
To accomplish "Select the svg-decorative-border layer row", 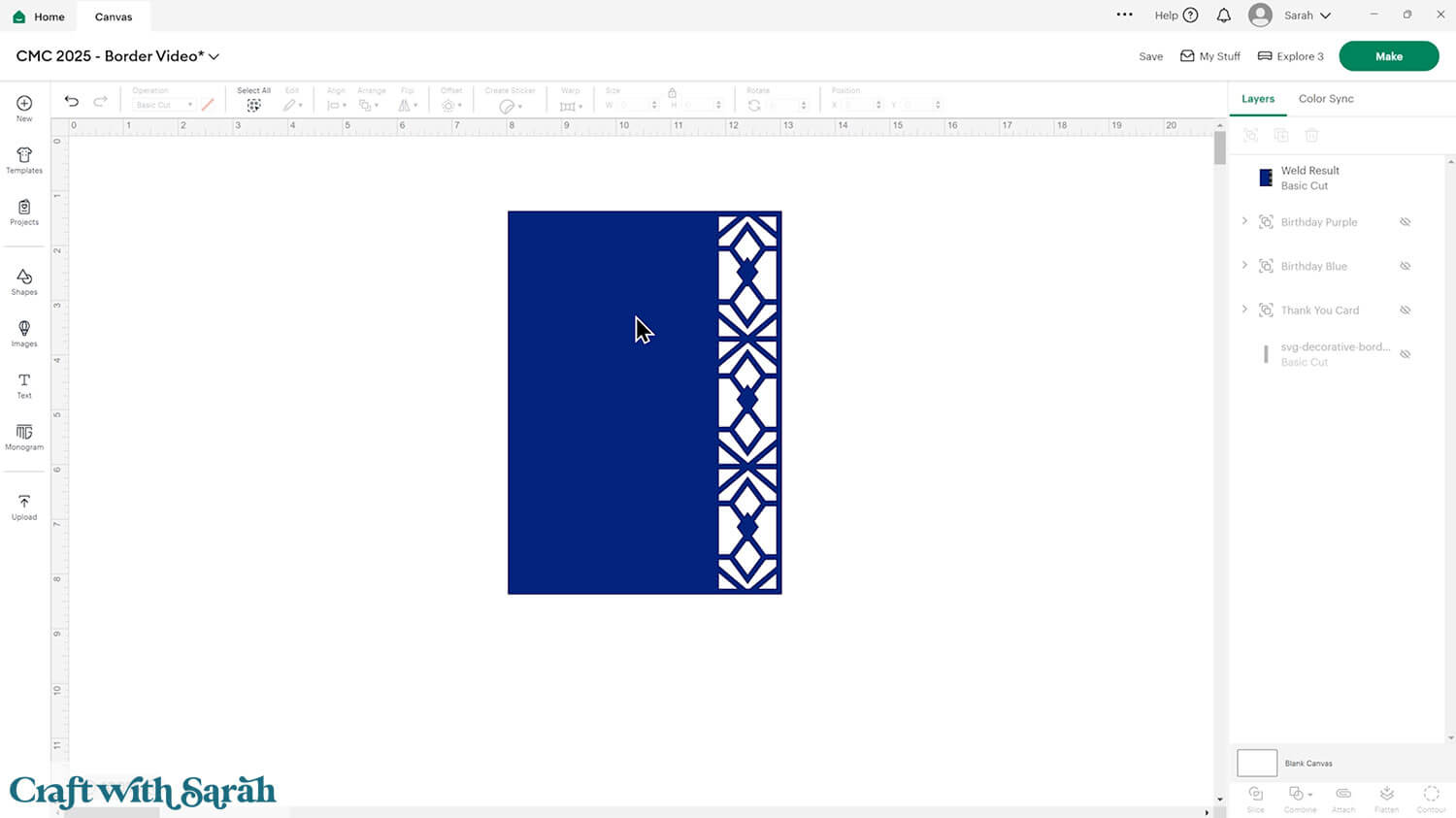I will pyautogui.click(x=1337, y=354).
